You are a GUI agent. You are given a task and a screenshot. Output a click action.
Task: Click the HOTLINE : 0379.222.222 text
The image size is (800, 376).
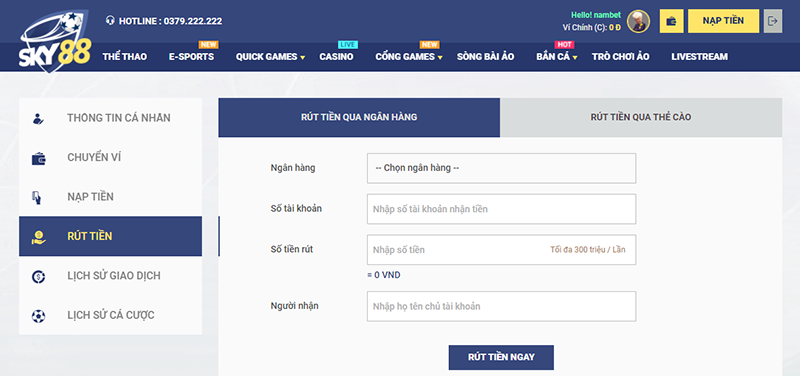pyautogui.click(x=170, y=21)
